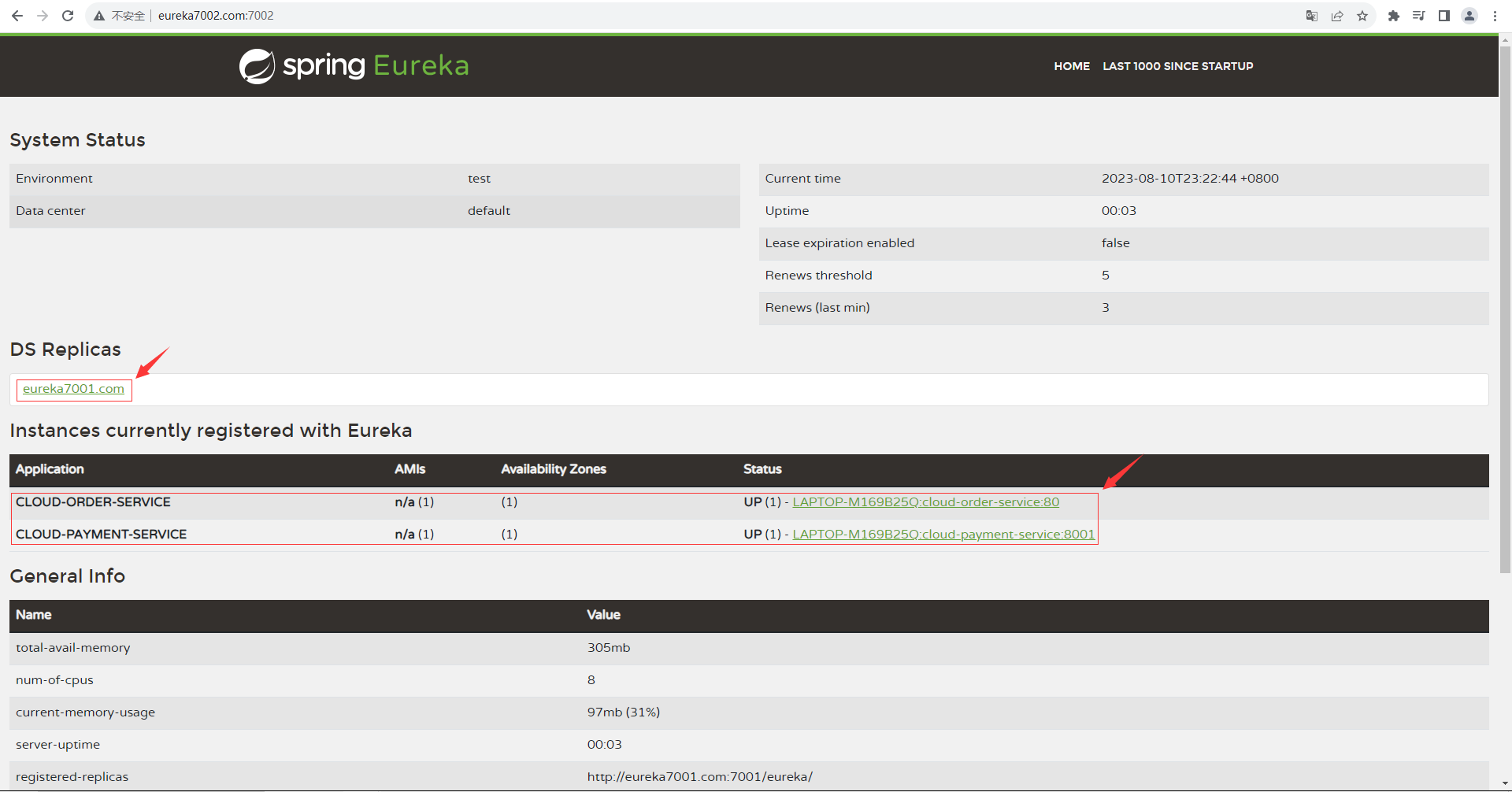Click the System Status heading
The height and width of the screenshot is (792, 1512).
tap(77, 140)
